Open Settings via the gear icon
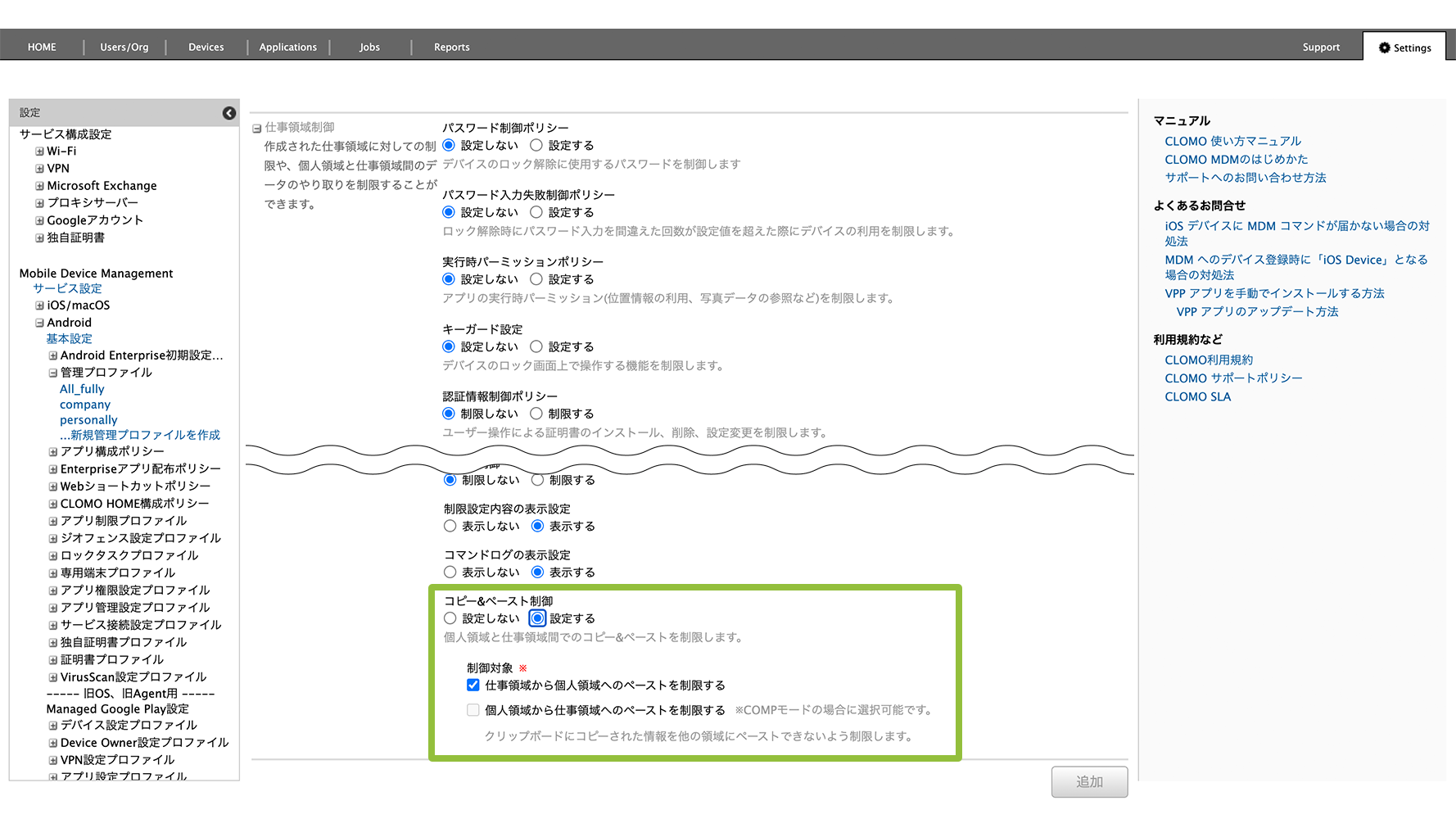 pos(1384,48)
